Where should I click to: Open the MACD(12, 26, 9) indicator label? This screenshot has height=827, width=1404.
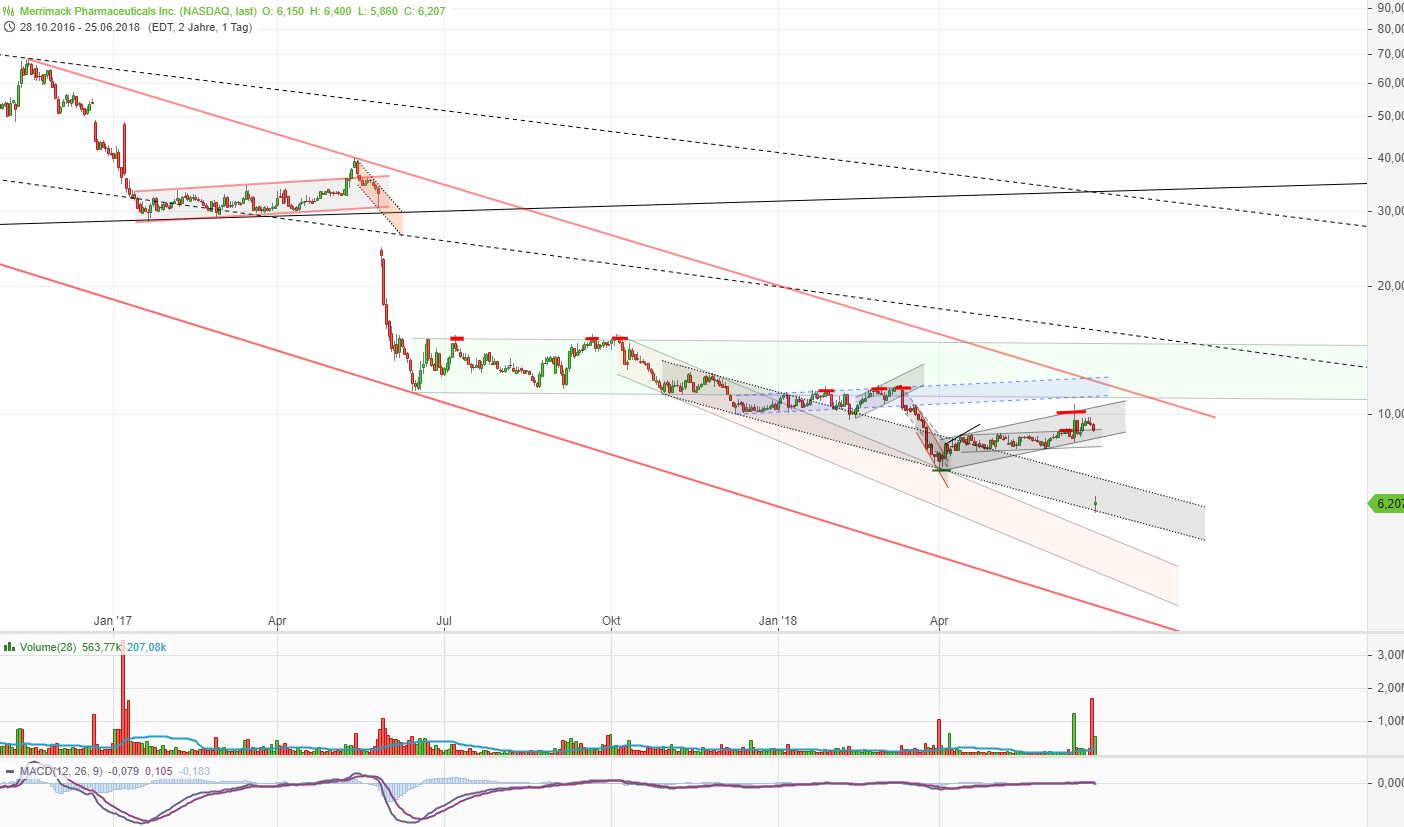click(61, 771)
